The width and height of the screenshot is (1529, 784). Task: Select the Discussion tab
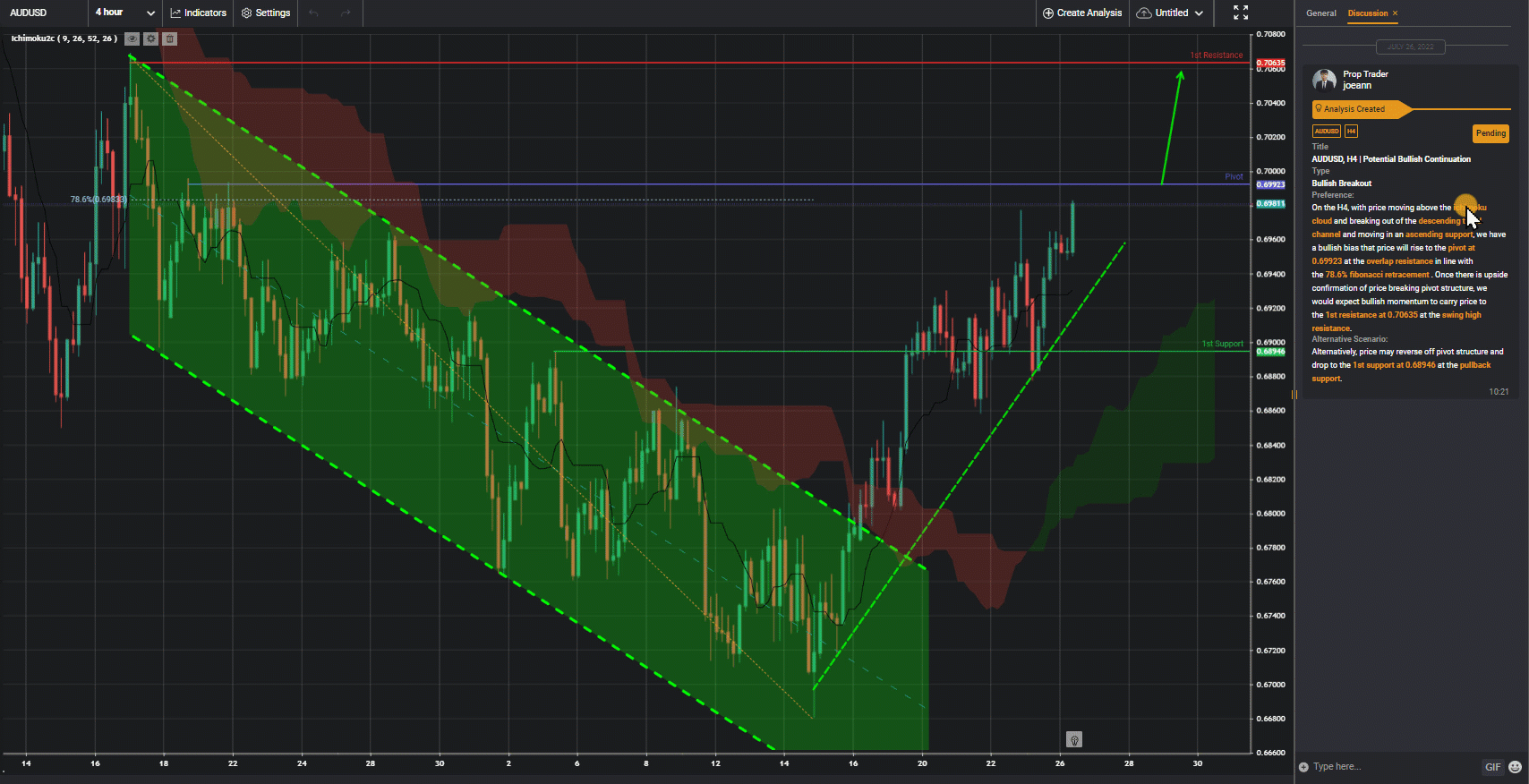pos(1368,13)
